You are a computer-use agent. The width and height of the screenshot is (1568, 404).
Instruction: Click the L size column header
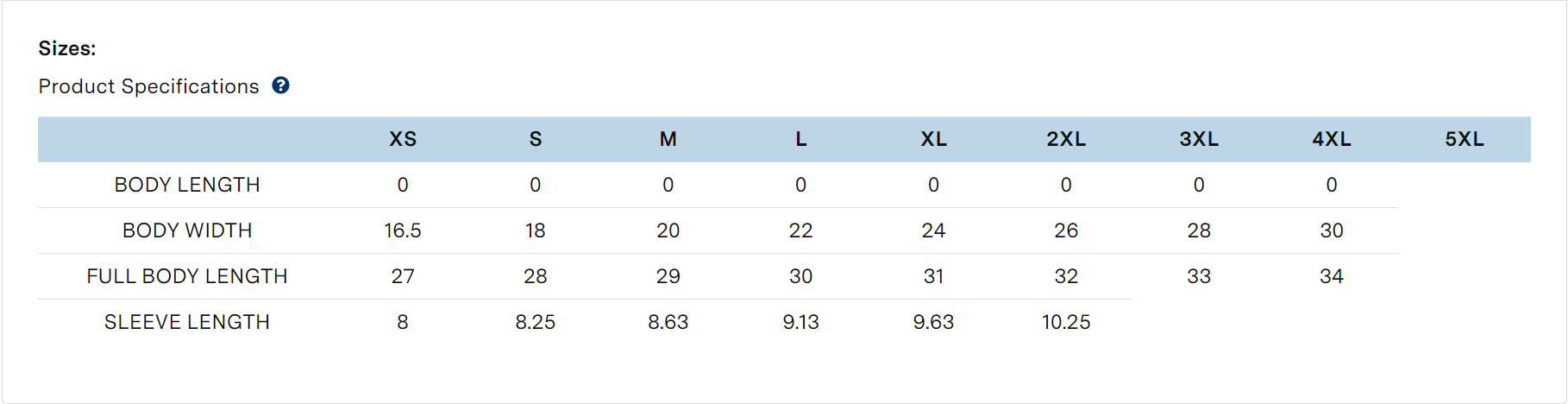(801, 139)
